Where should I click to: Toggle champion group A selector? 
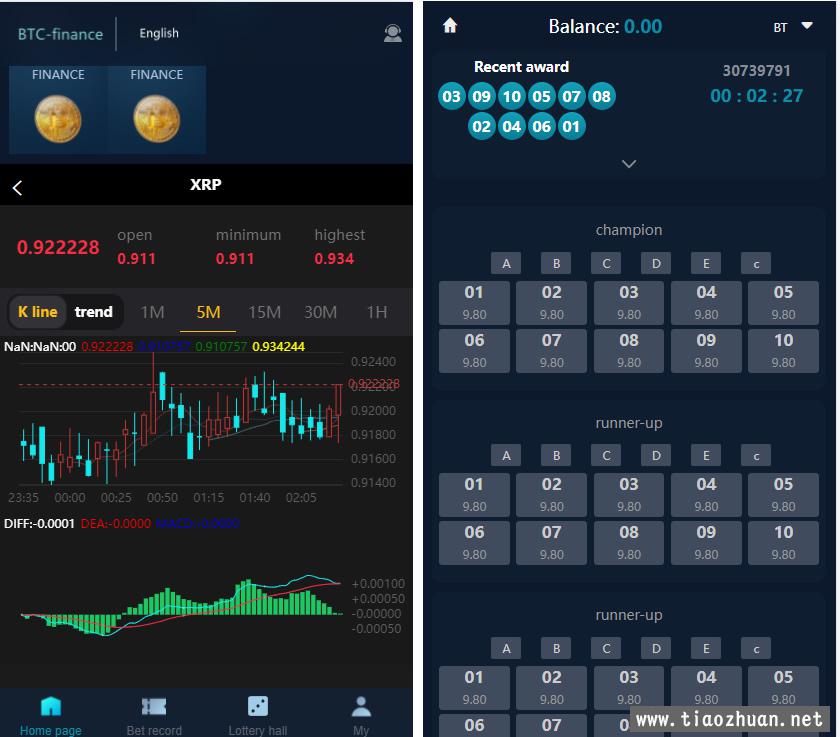tap(506, 264)
